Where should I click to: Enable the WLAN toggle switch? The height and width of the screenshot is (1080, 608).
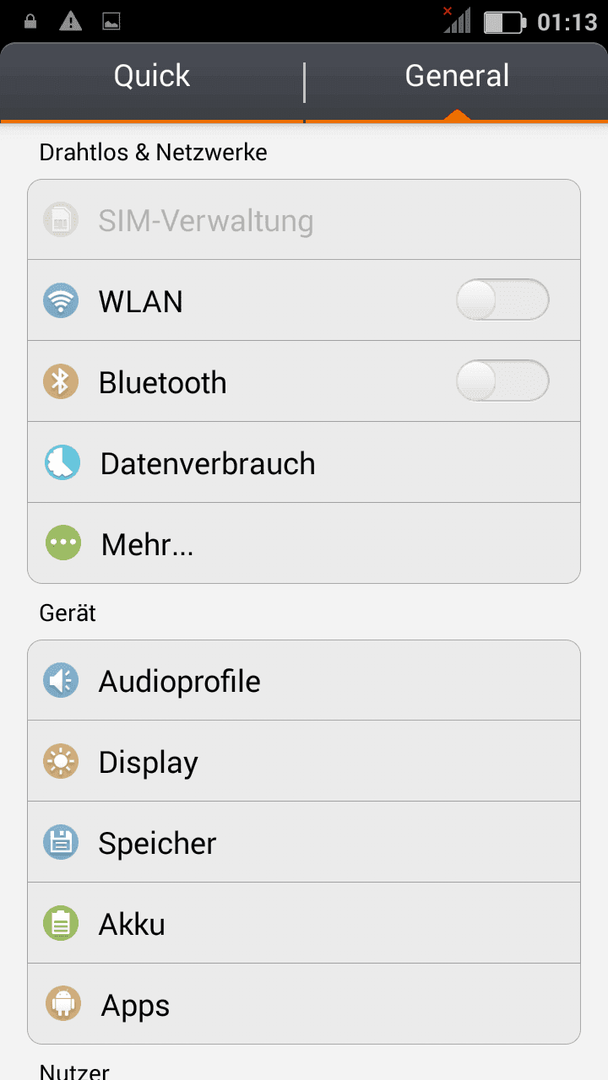tap(503, 300)
